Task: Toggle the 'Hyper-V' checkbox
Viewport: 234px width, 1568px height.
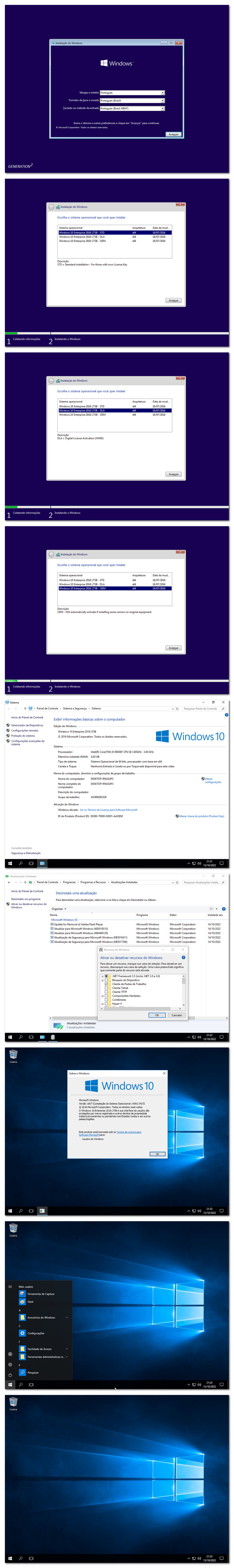Action: 106,1004
